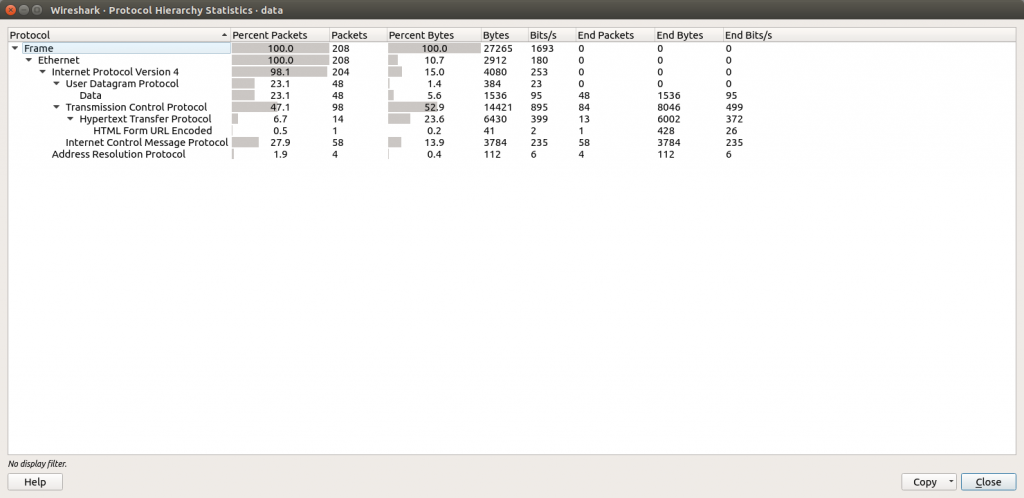Collapse the Ethernet protocol node

pos(29,60)
